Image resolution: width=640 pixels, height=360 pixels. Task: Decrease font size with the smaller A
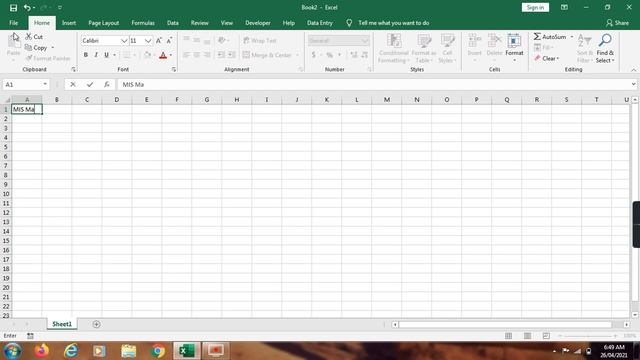[x=169, y=40]
